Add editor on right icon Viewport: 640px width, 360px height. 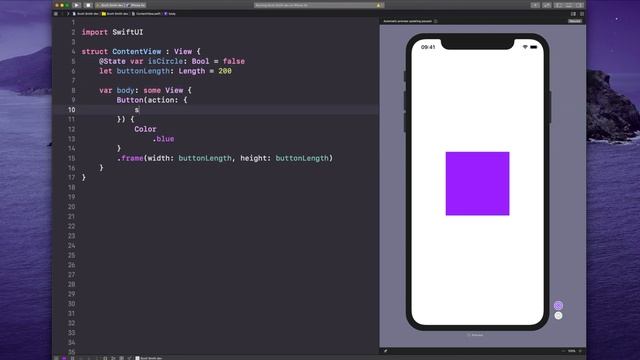pyautogui.click(x=582, y=13)
